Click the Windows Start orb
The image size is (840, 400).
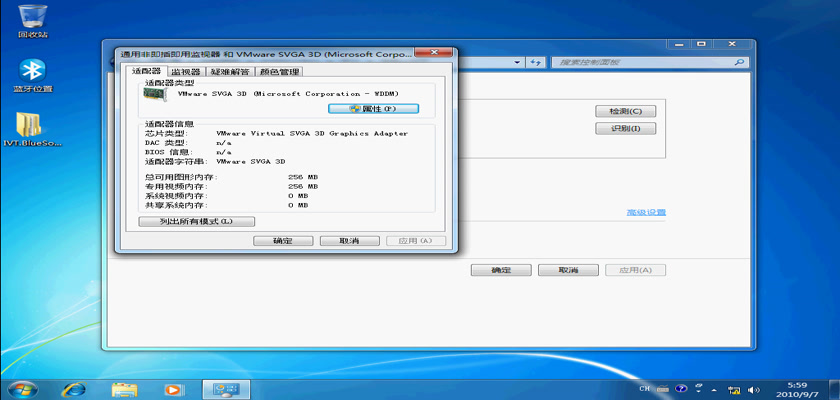coord(22,388)
